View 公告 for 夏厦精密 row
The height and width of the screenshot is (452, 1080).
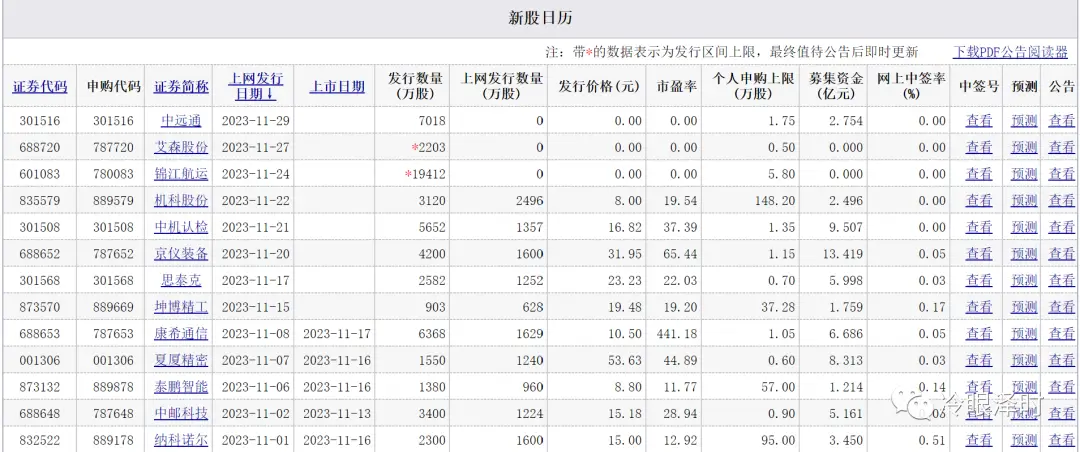(x=1061, y=360)
